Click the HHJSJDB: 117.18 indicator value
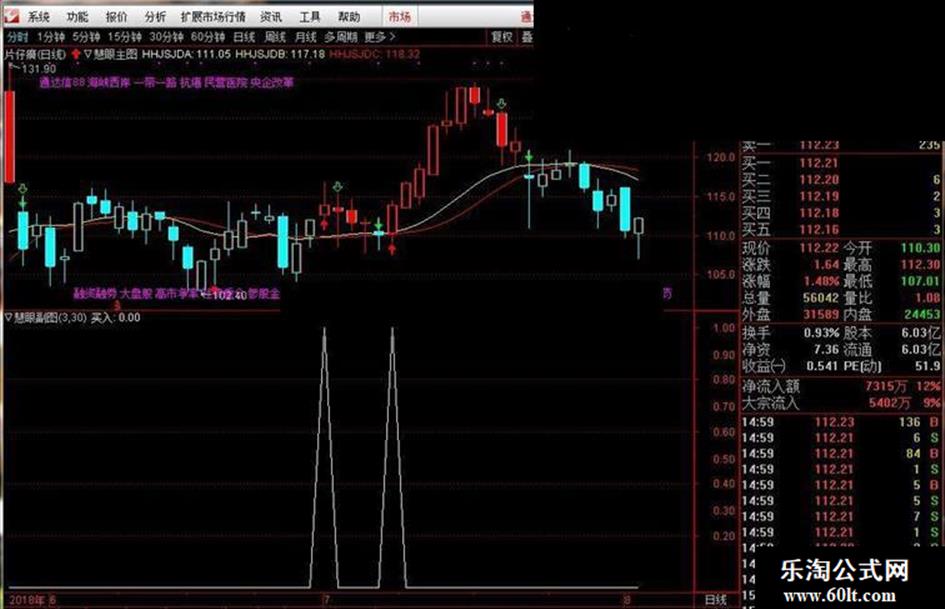 coord(280,54)
